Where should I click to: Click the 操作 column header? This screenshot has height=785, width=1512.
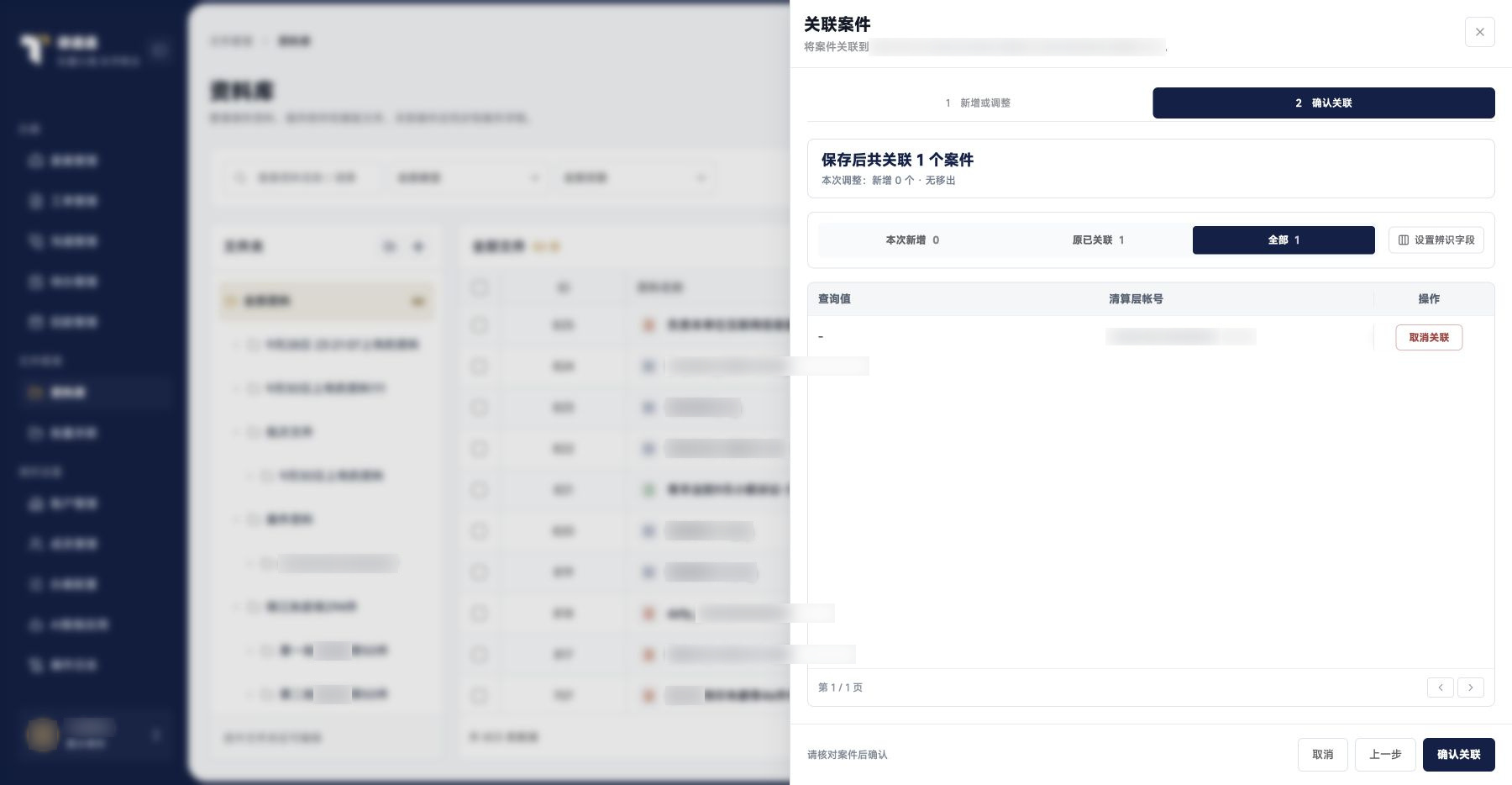[1429, 298]
